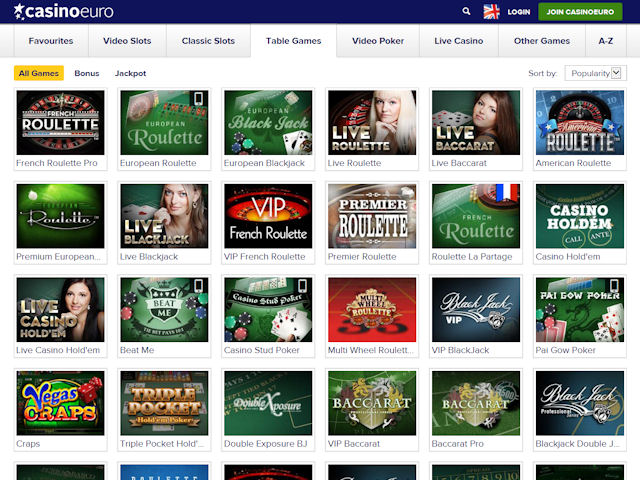Switch to the Other Games tab
The height and width of the screenshot is (480, 640).
542,41
